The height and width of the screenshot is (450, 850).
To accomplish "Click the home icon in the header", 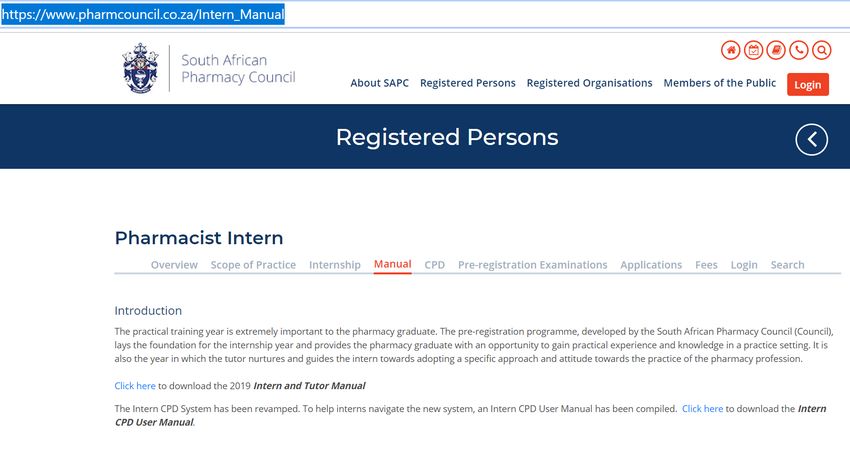I will coord(731,50).
